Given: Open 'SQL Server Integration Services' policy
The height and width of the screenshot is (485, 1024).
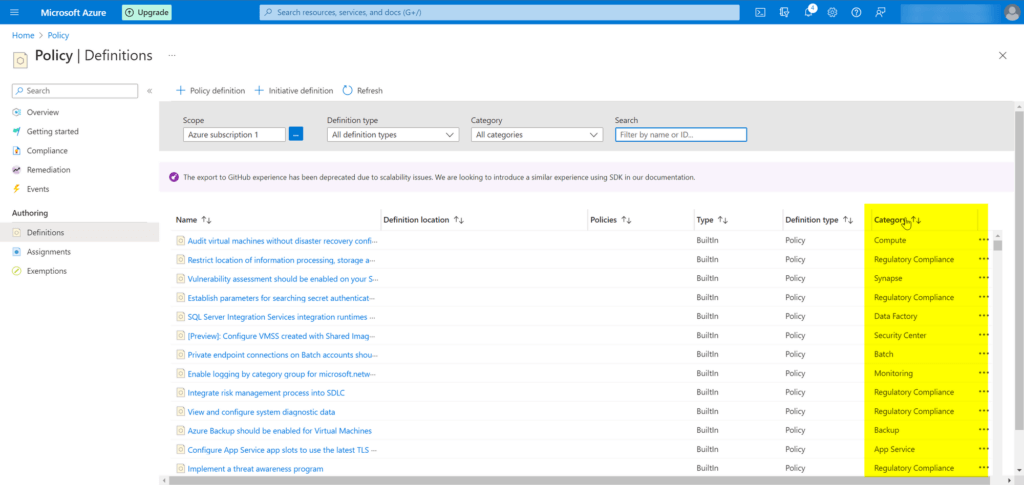Looking at the screenshot, I should pyautogui.click(x=281, y=316).
